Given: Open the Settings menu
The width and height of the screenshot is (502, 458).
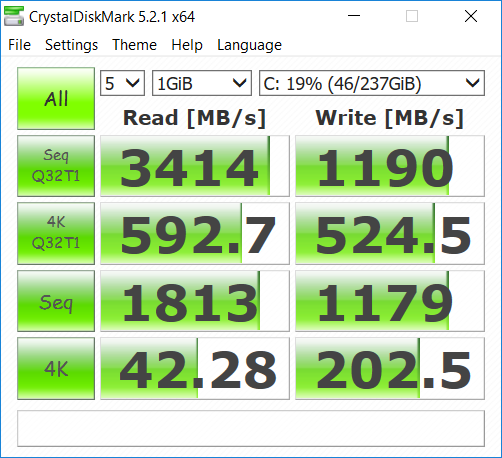Looking at the screenshot, I should pos(71,45).
